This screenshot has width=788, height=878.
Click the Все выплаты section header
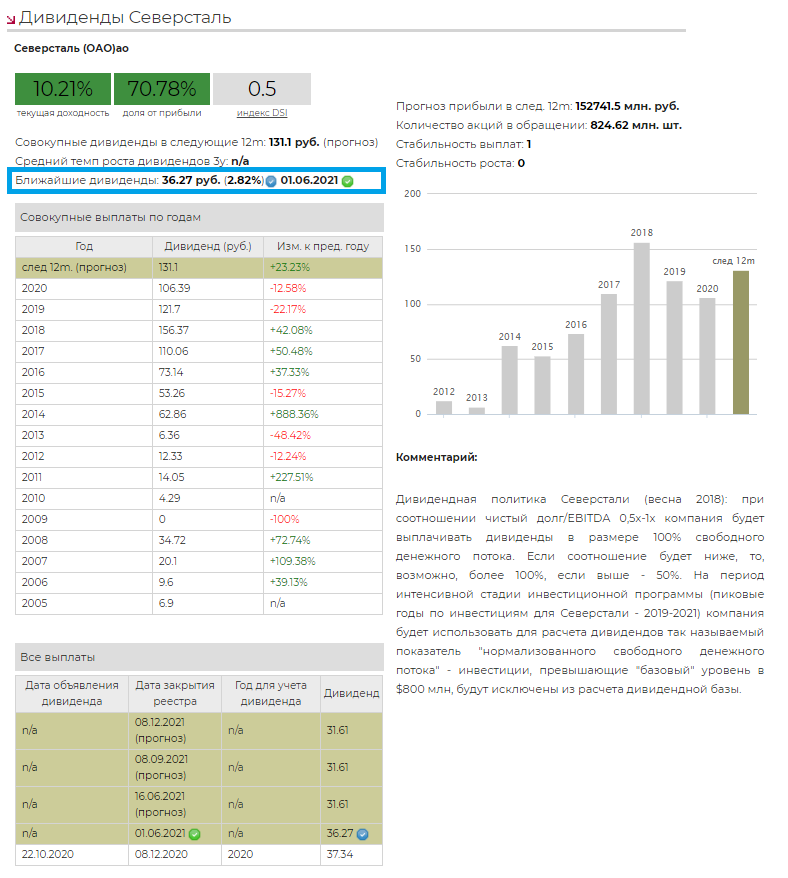199,657
